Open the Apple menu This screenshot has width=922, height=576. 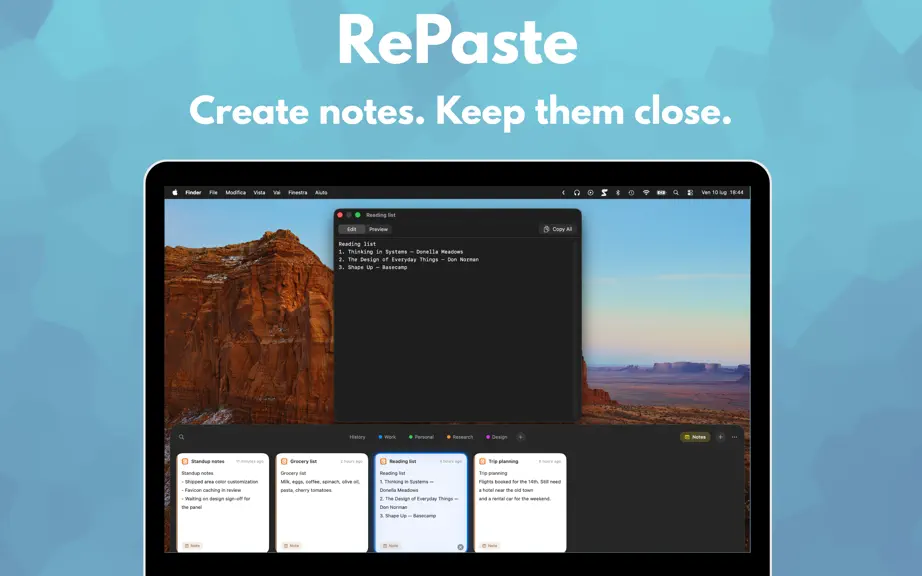pyautogui.click(x=175, y=192)
